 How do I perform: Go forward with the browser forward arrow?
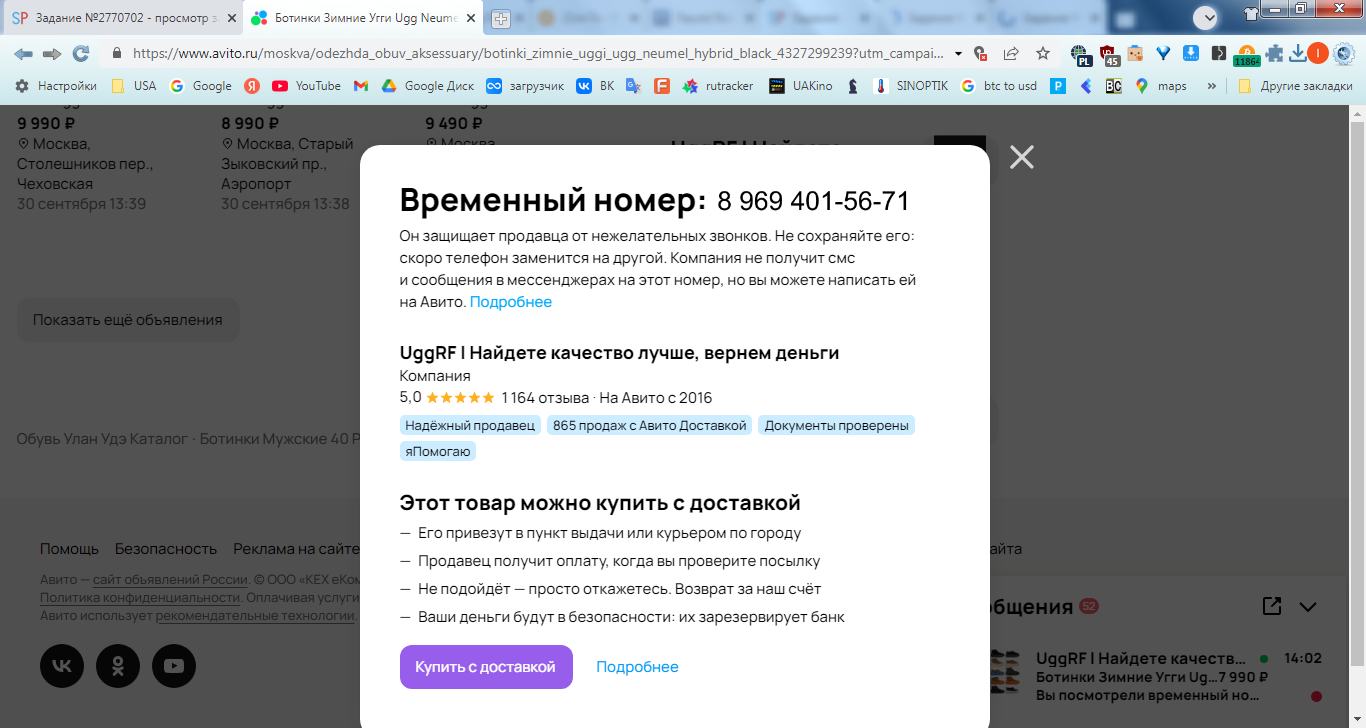[x=52, y=53]
